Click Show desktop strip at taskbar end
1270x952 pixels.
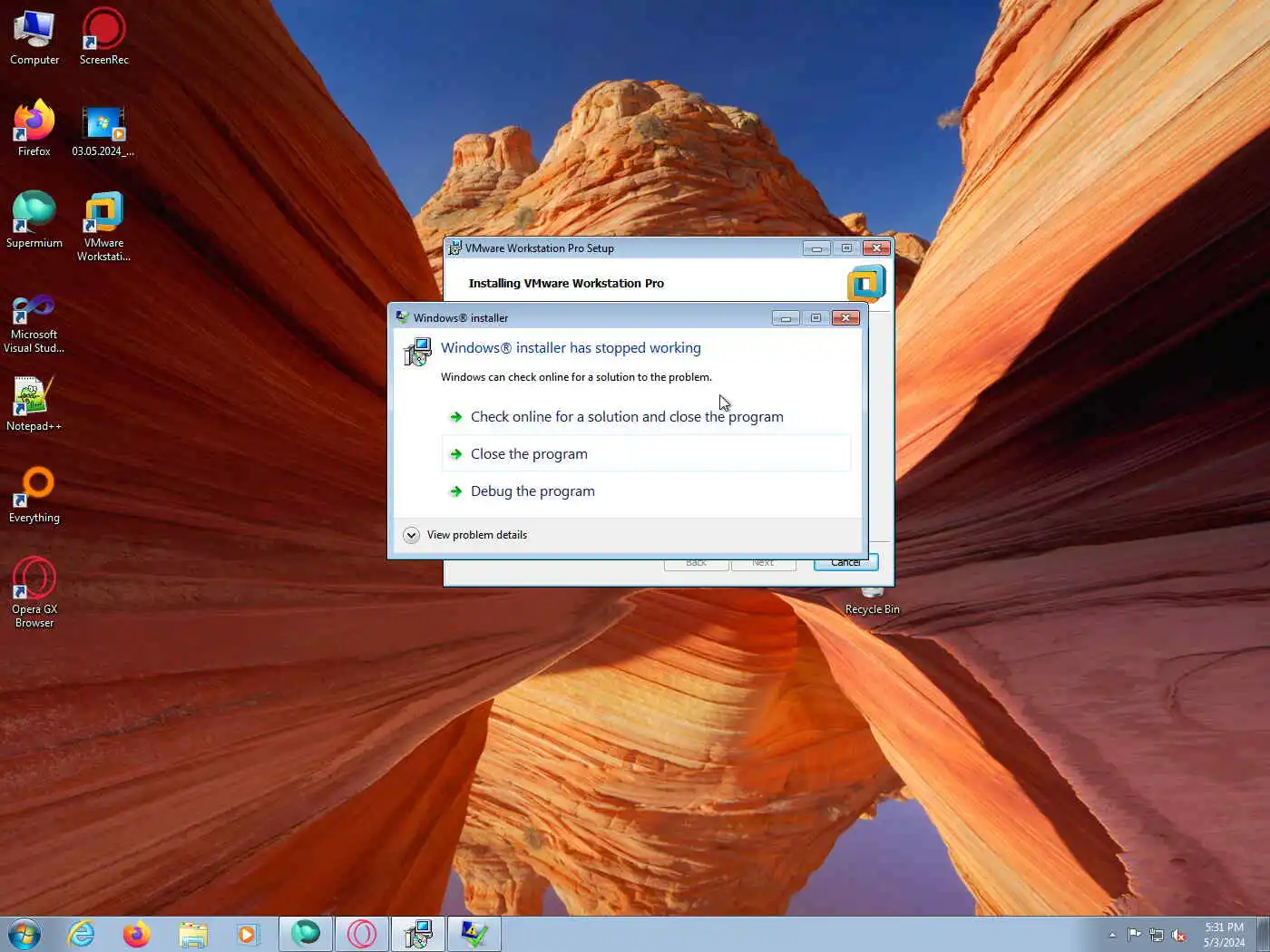point(1263,934)
